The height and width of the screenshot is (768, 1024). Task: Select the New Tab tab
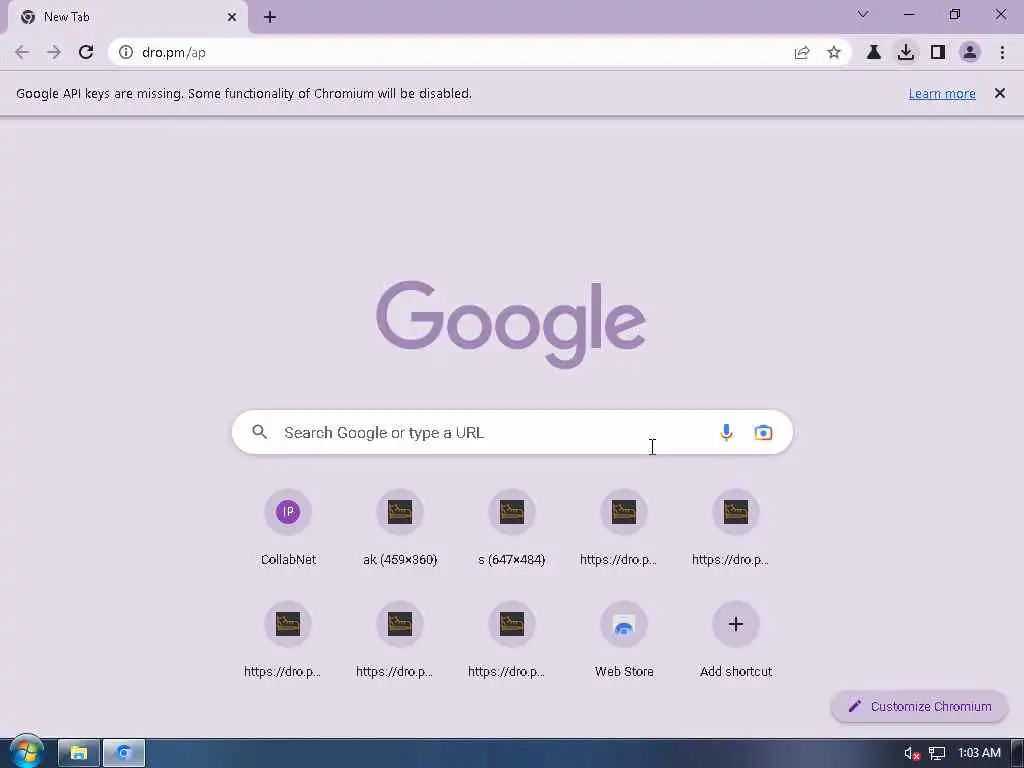[127, 17]
